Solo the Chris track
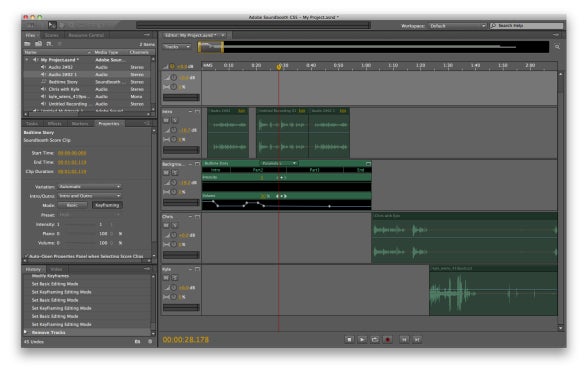The width and height of the screenshot is (586, 373). 174,225
